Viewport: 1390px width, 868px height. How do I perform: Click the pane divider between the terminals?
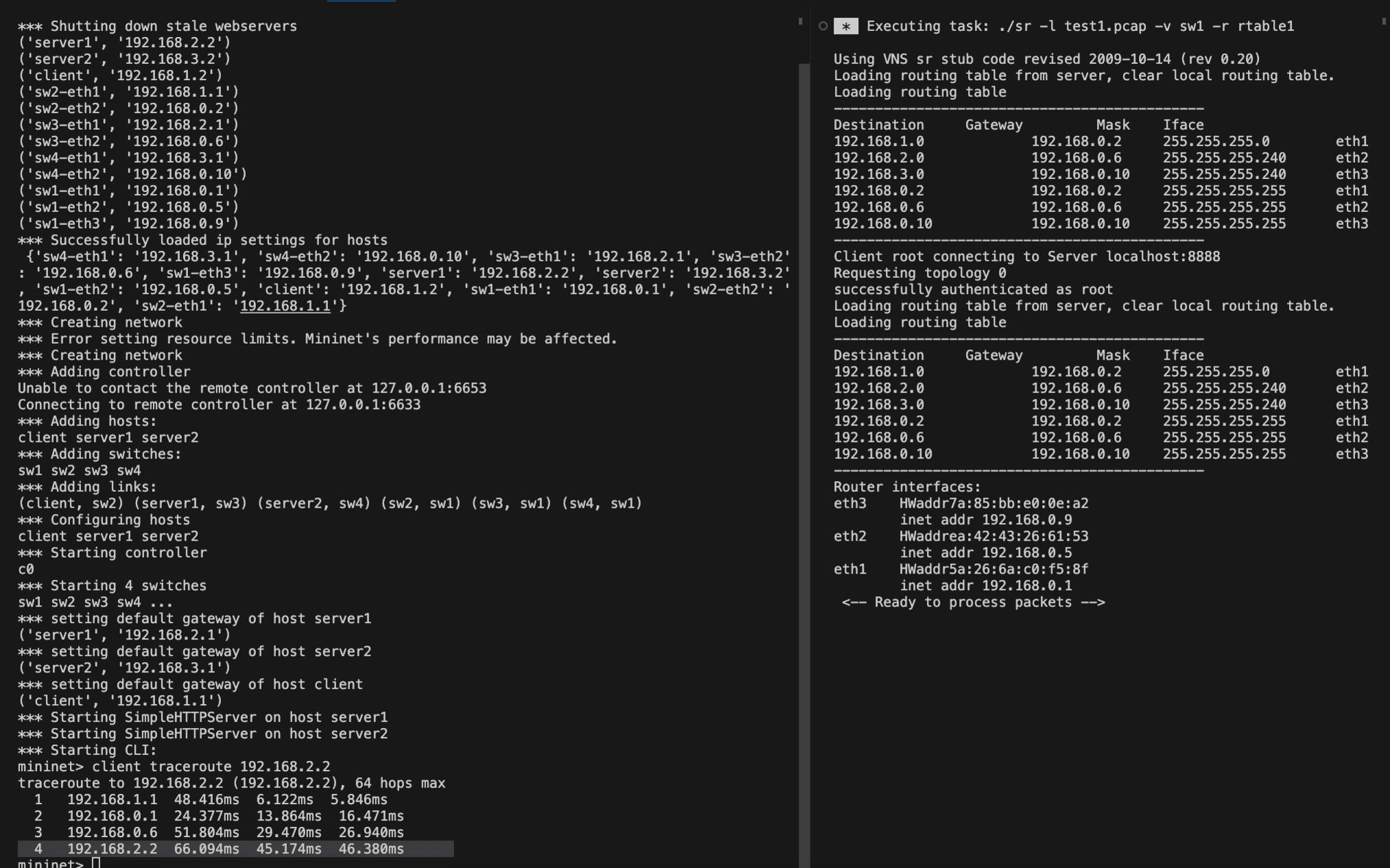click(x=810, y=434)
